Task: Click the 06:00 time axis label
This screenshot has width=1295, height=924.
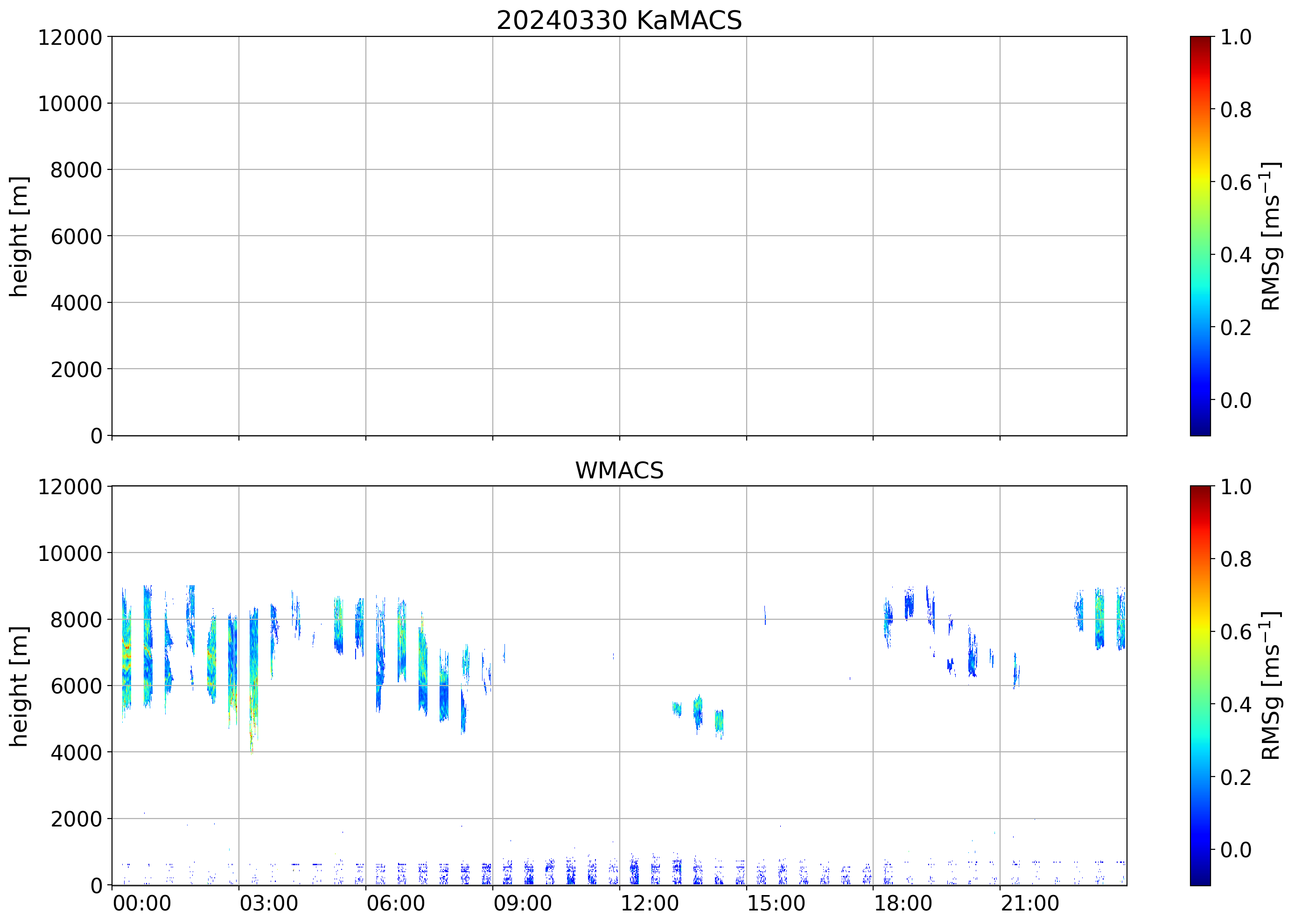Action: [395, 903]
